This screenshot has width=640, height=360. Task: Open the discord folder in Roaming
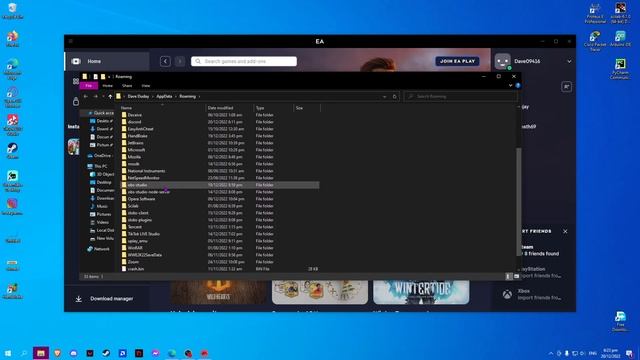(134, 122)
